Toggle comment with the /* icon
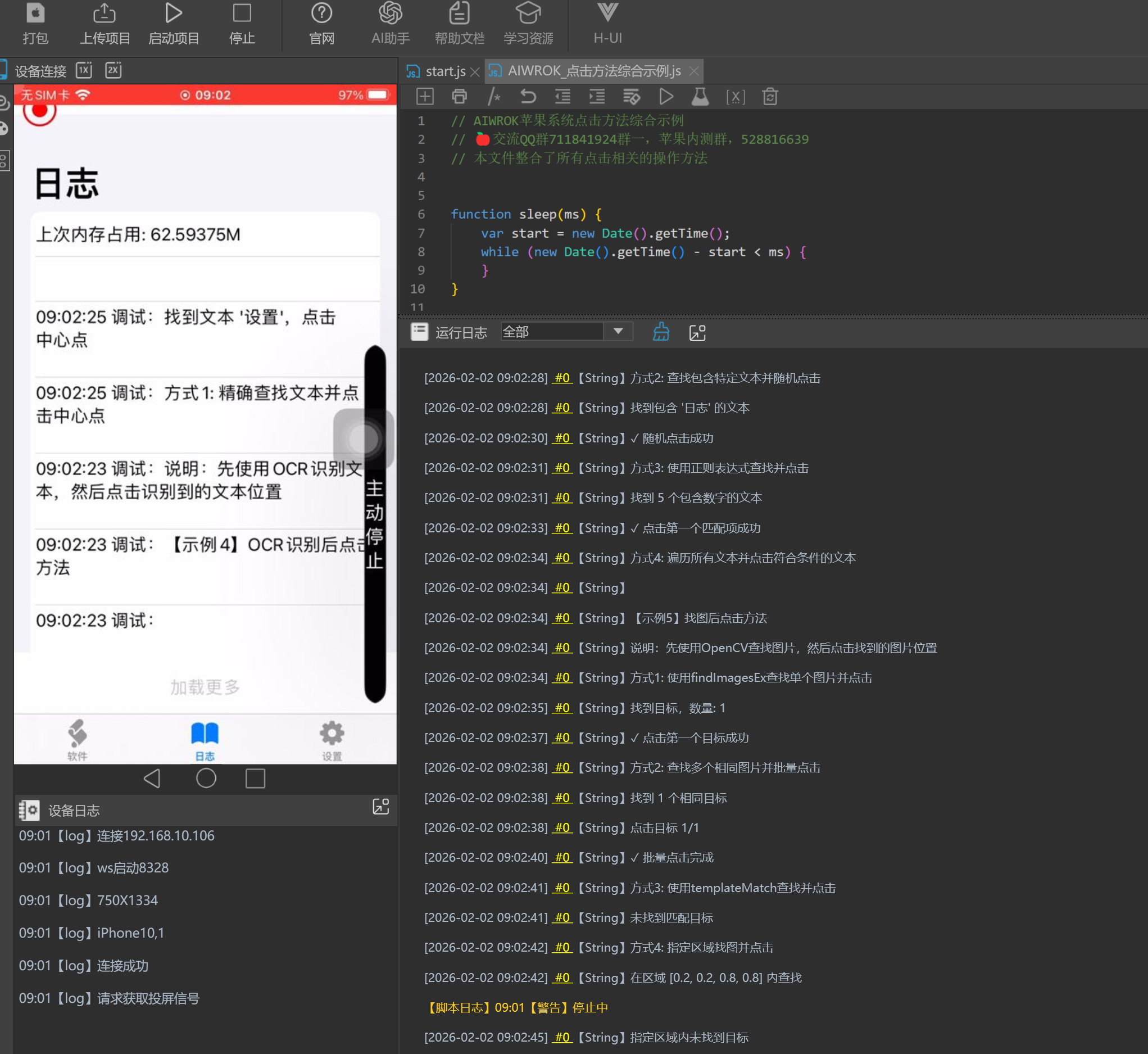This screenshot has width=1148, height=1054. pos(493,96)
